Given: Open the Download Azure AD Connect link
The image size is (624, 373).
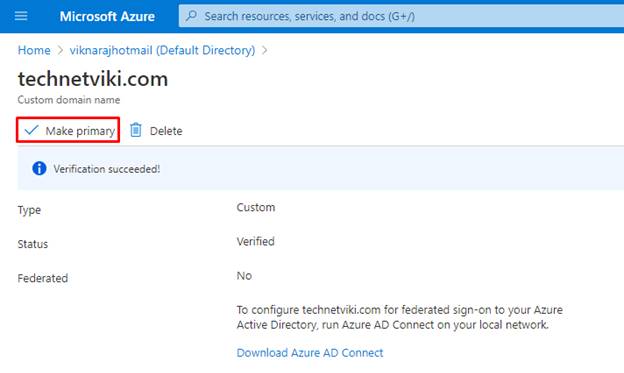Looking at the screenshot, I should click(310, 353).
